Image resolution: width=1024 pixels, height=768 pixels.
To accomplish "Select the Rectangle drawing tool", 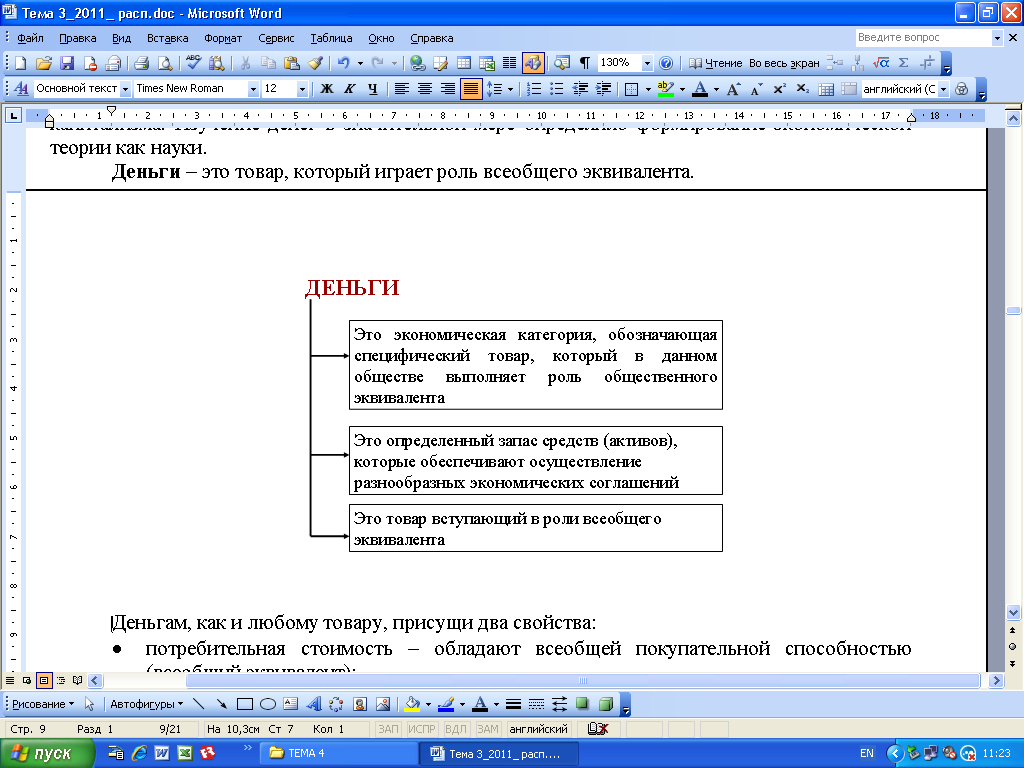I will 245,704.
